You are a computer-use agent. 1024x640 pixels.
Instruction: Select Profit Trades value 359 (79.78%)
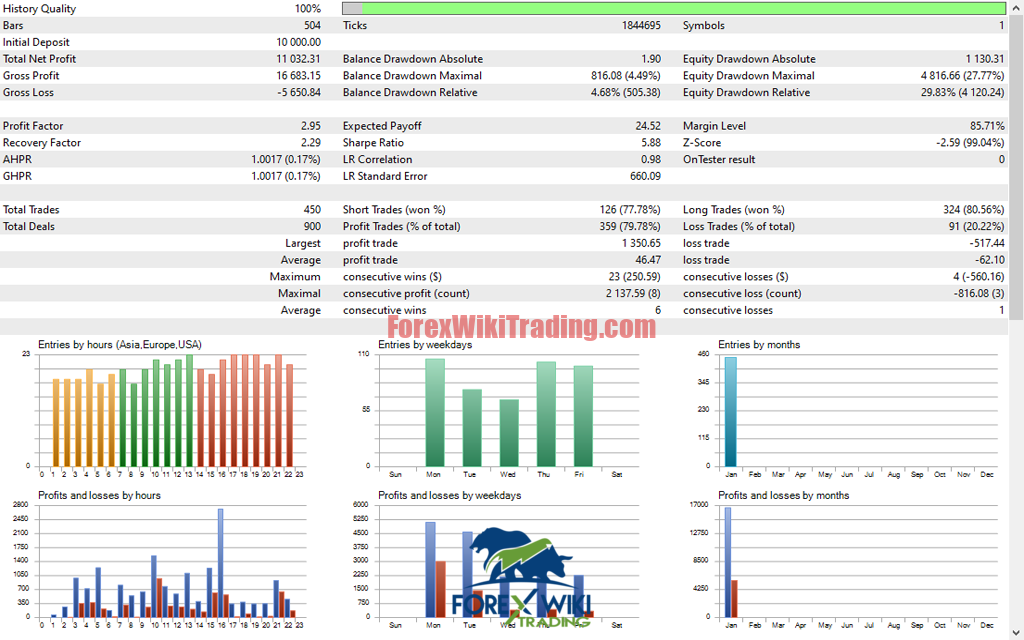(x=630, y=227)
